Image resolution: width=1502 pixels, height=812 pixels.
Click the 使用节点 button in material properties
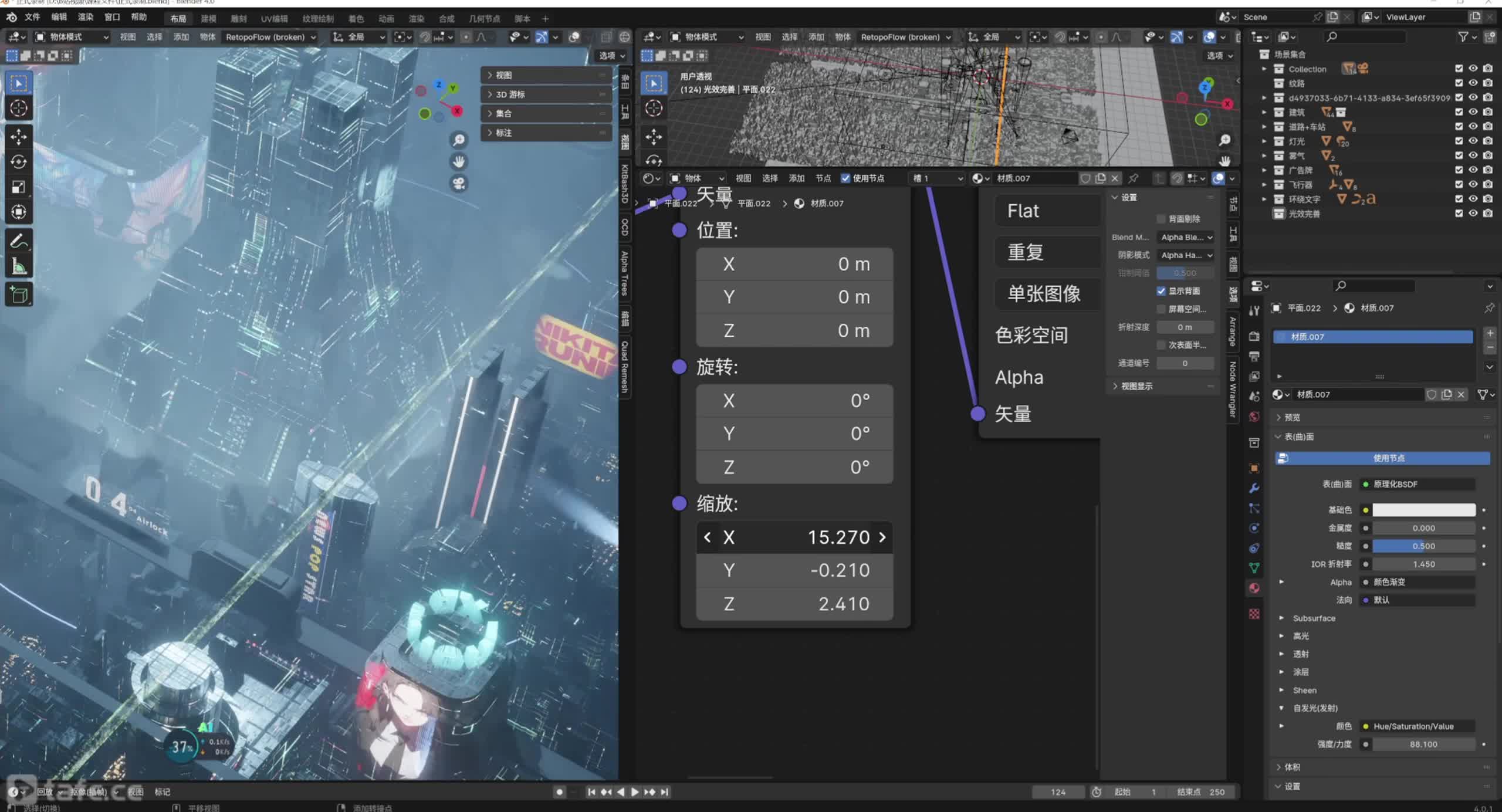pyautogui.click(x=1382, y=458)
